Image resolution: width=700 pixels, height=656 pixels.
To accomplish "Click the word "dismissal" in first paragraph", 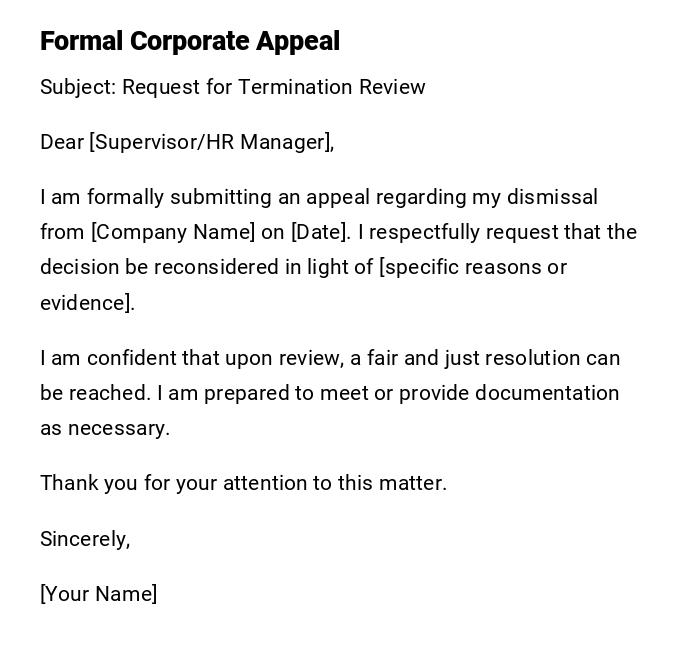I will click(552, 197).
